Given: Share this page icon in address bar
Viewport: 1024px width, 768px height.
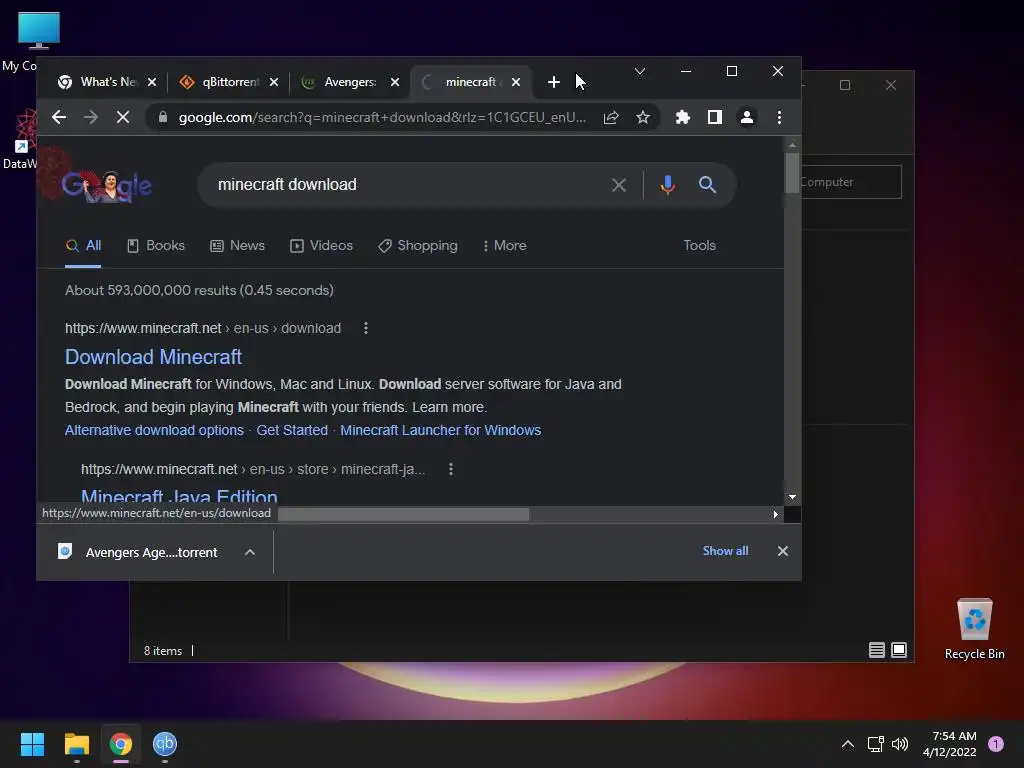Looking at the screenshot, I should tap(611, 118).
